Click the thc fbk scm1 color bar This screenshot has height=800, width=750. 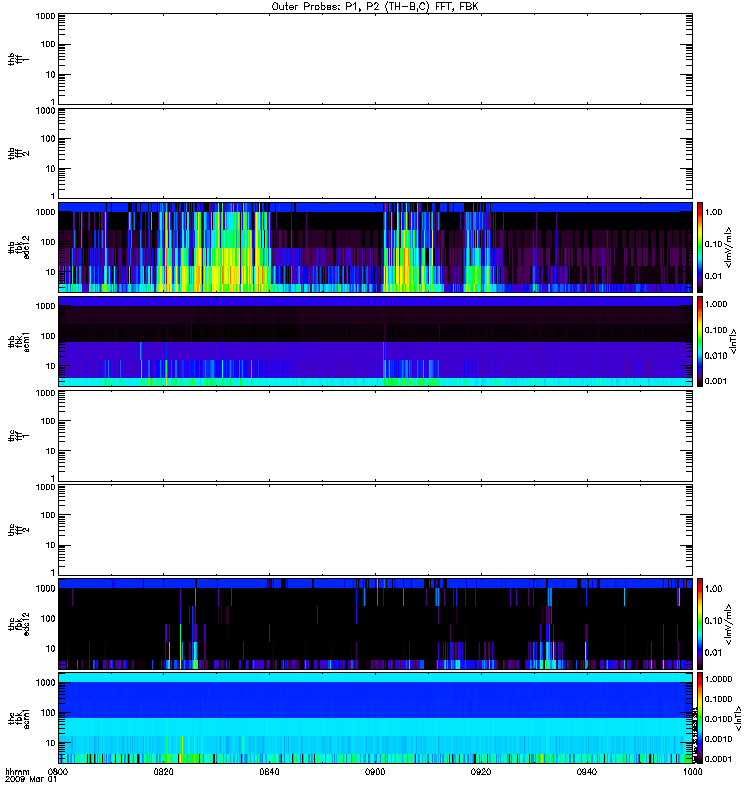point(700,718)
